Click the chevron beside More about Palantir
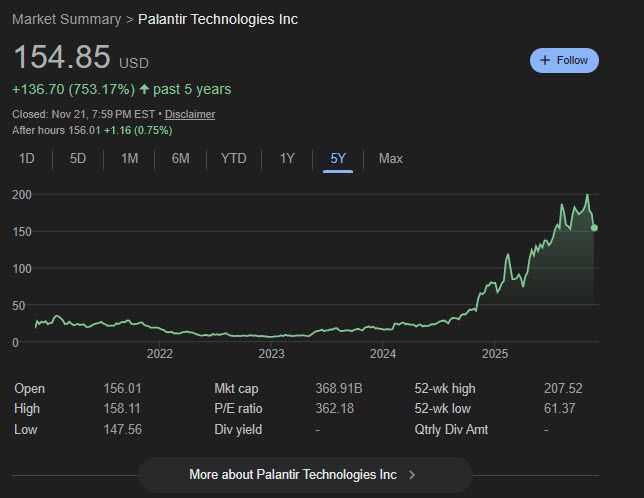Image resolution: width=644 pixels, height=498 pixels. click(x=413, y=474)
